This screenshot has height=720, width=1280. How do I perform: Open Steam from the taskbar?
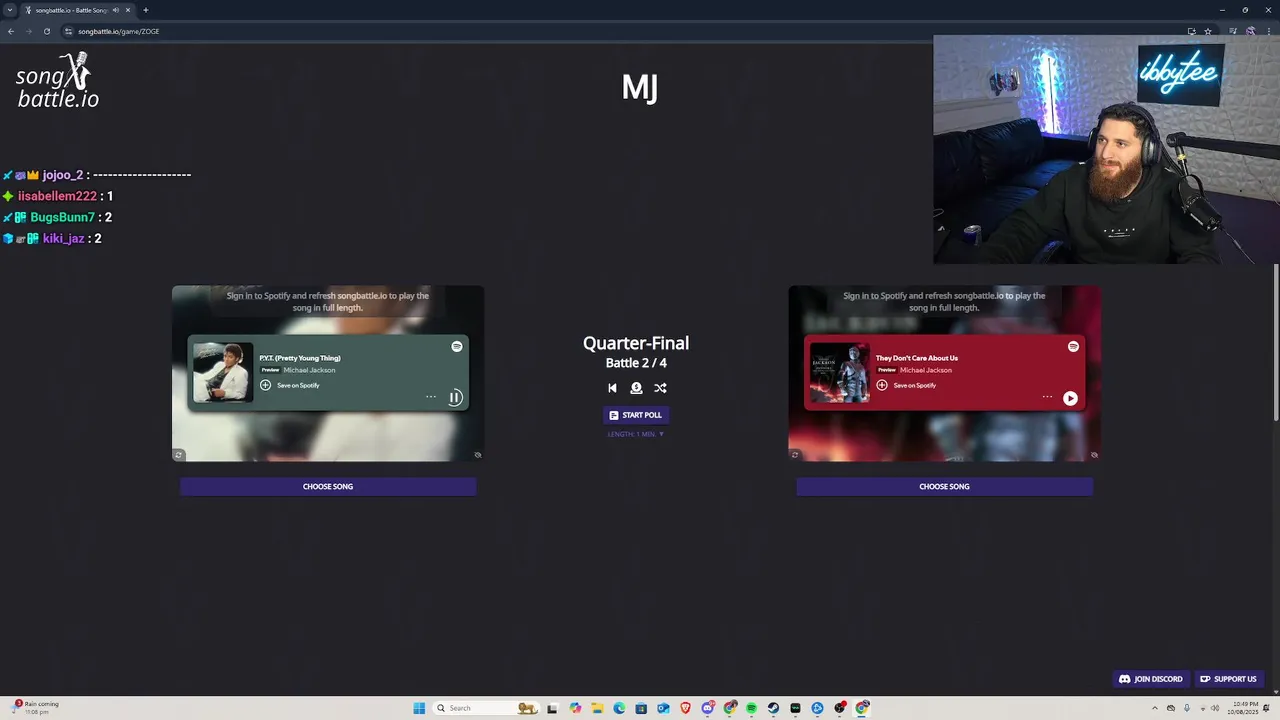[773, 708]
